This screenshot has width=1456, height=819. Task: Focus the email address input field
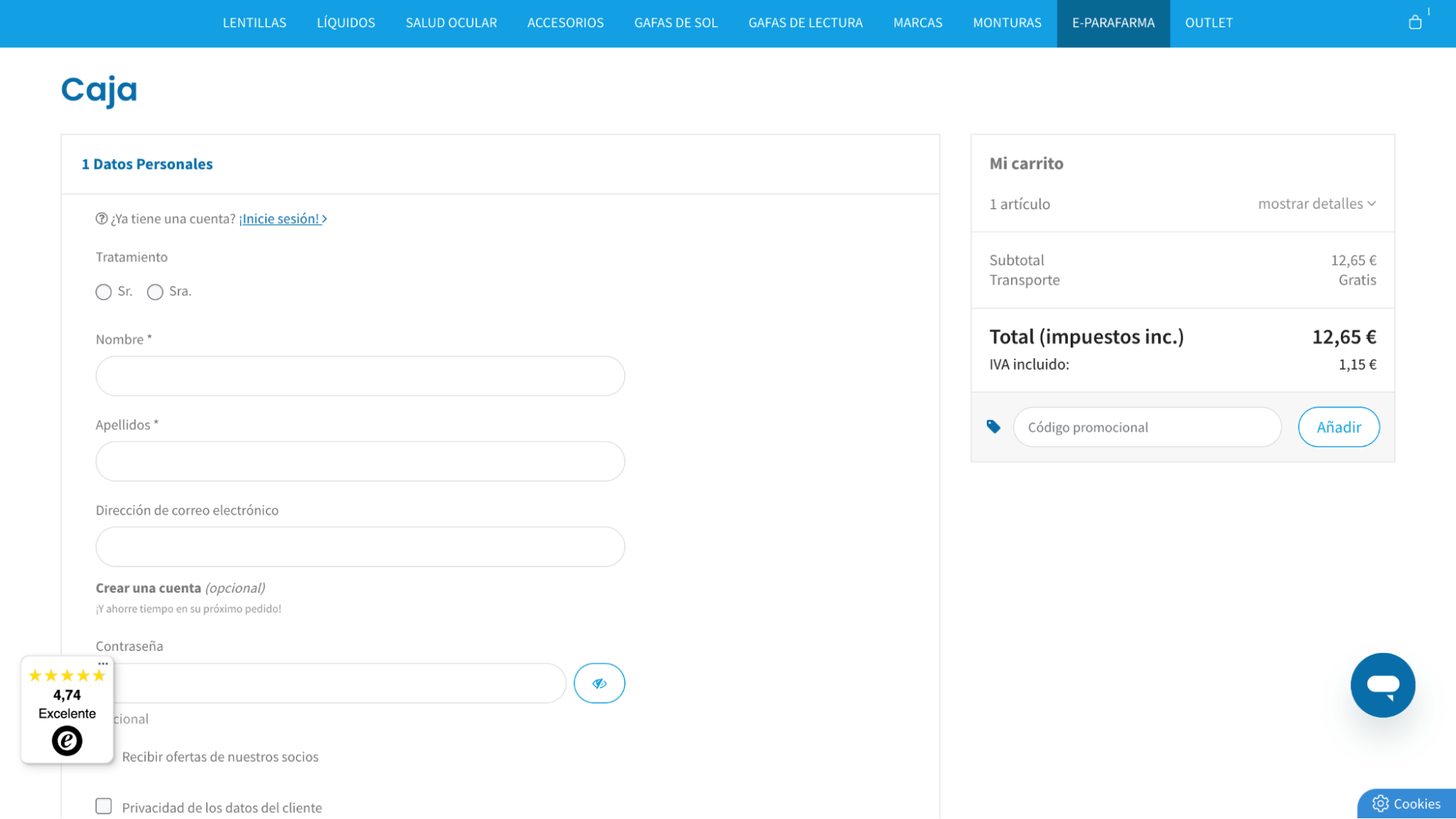tap(360, 547)
